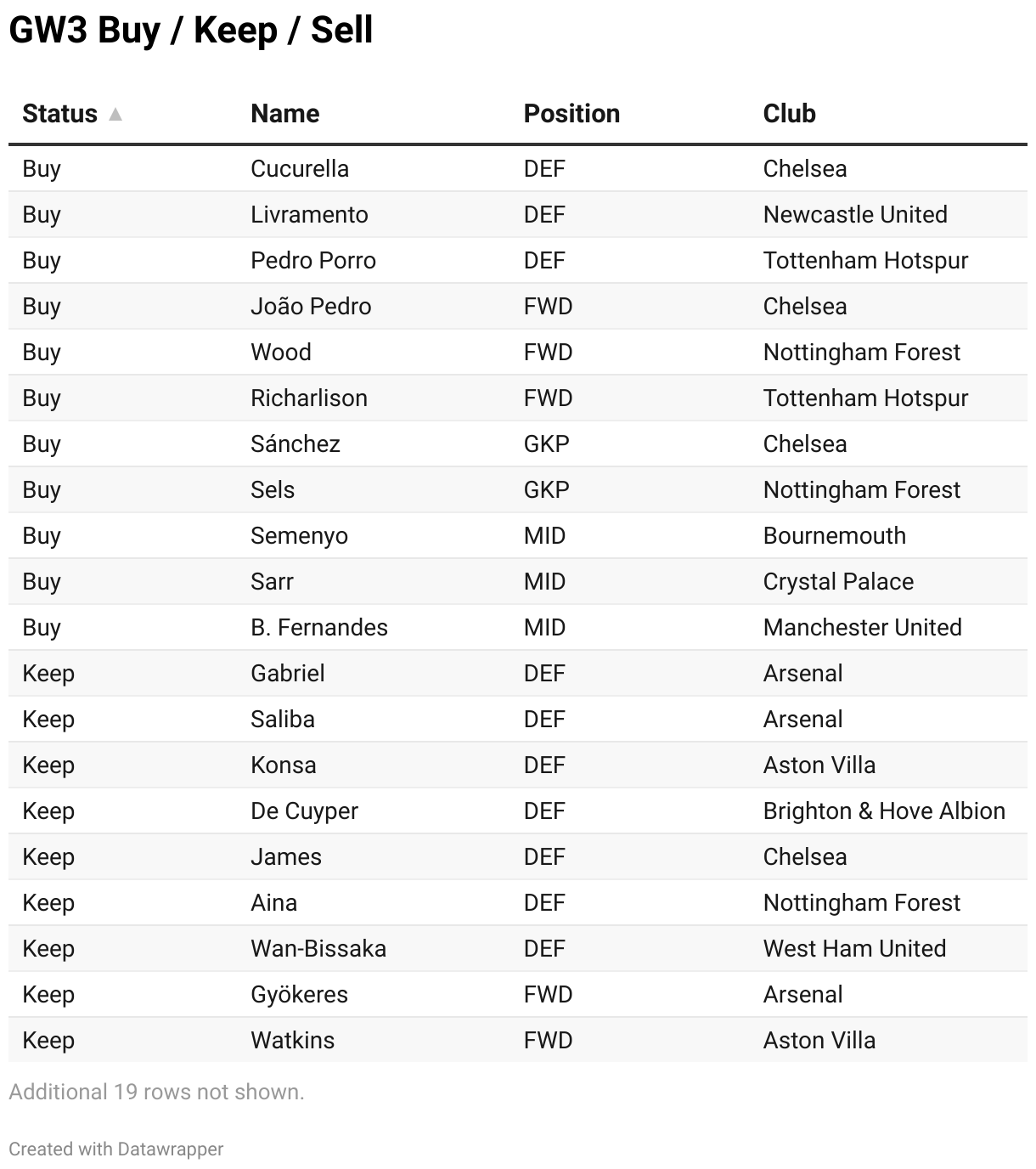Image resolution: width=1036 pixels, height=1169 pixels.
Task: Select the Wan-Bissaka name cell
Action: click(318, 948)
